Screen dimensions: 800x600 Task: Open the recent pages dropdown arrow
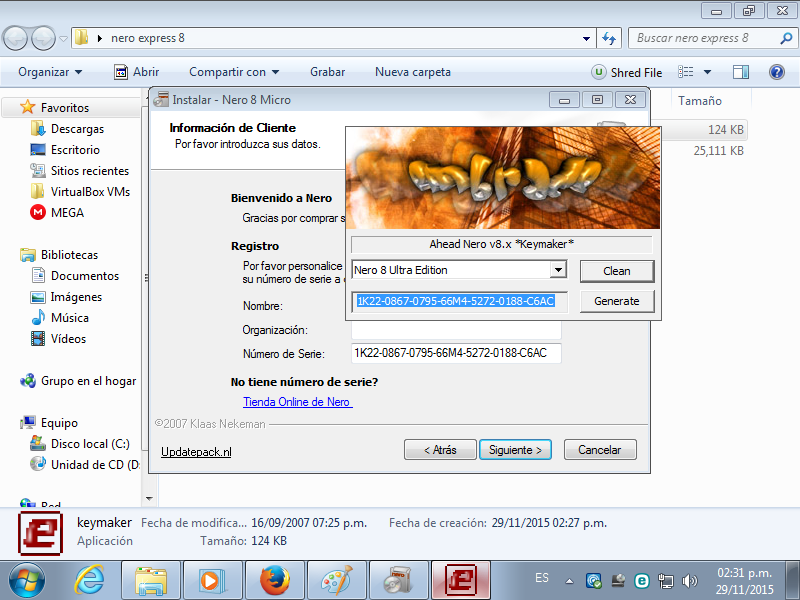pyautogui.click(x=63, y=38)
